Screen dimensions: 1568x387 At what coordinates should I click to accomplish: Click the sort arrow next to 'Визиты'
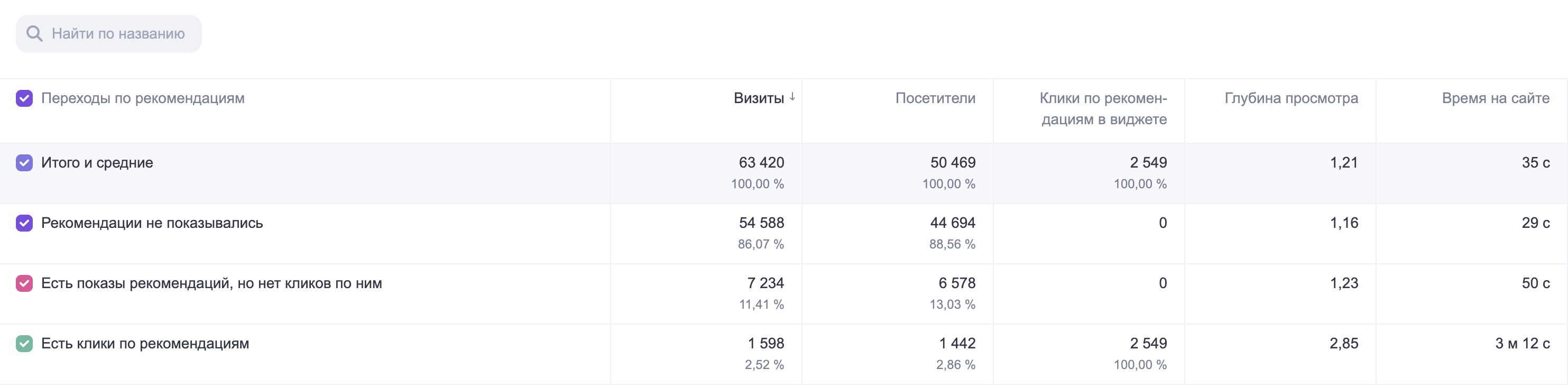792,97
